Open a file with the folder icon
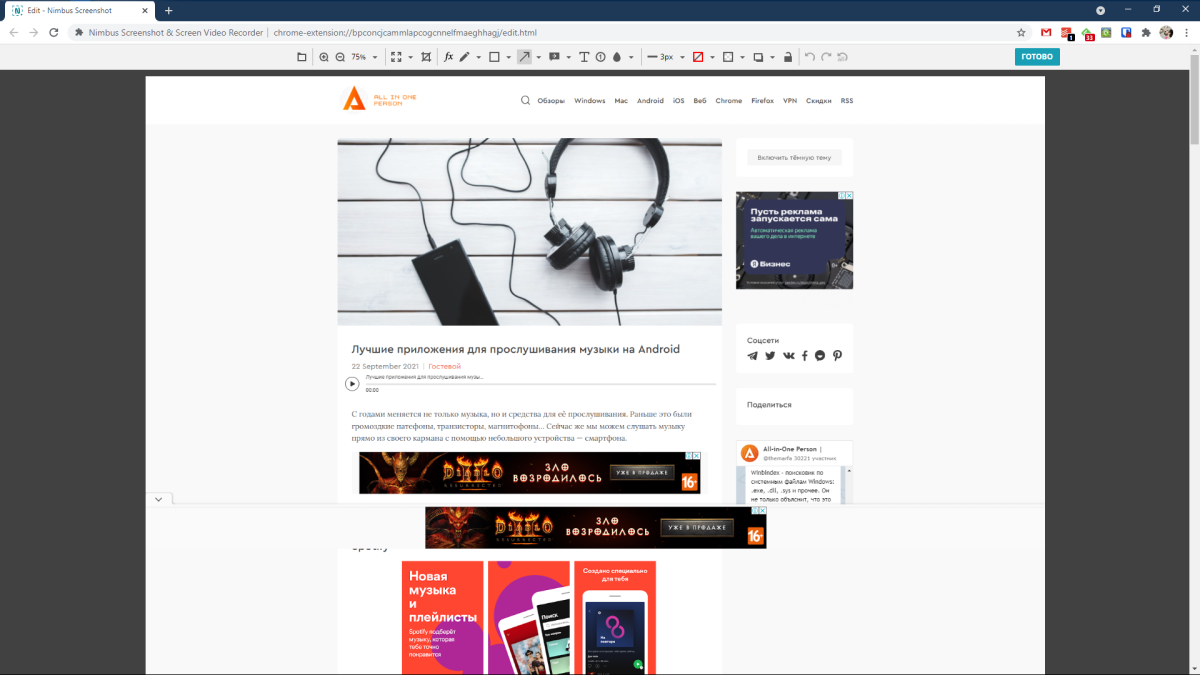 coord(302,57)
